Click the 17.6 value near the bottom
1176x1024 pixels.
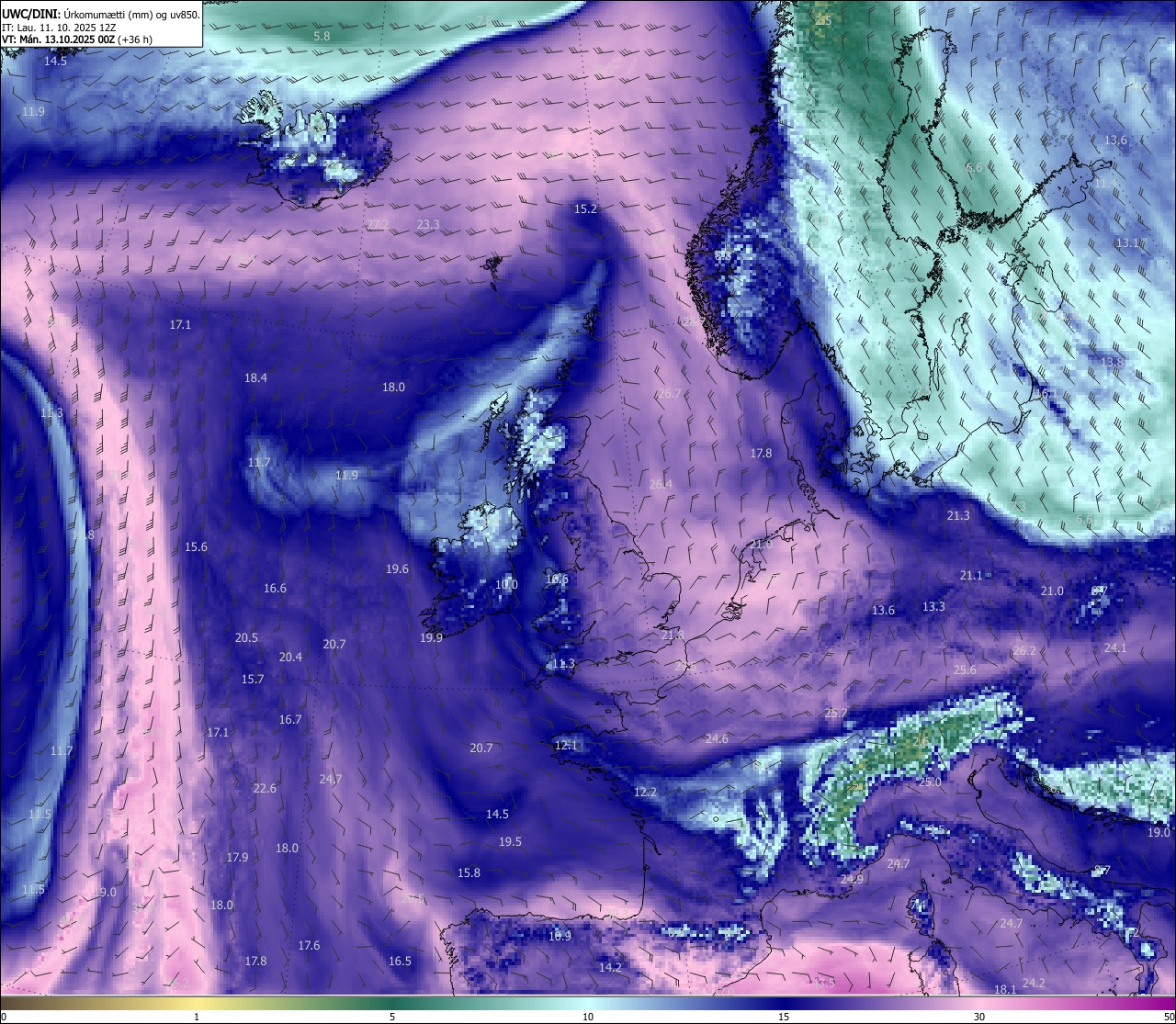(x=309, y=945)
